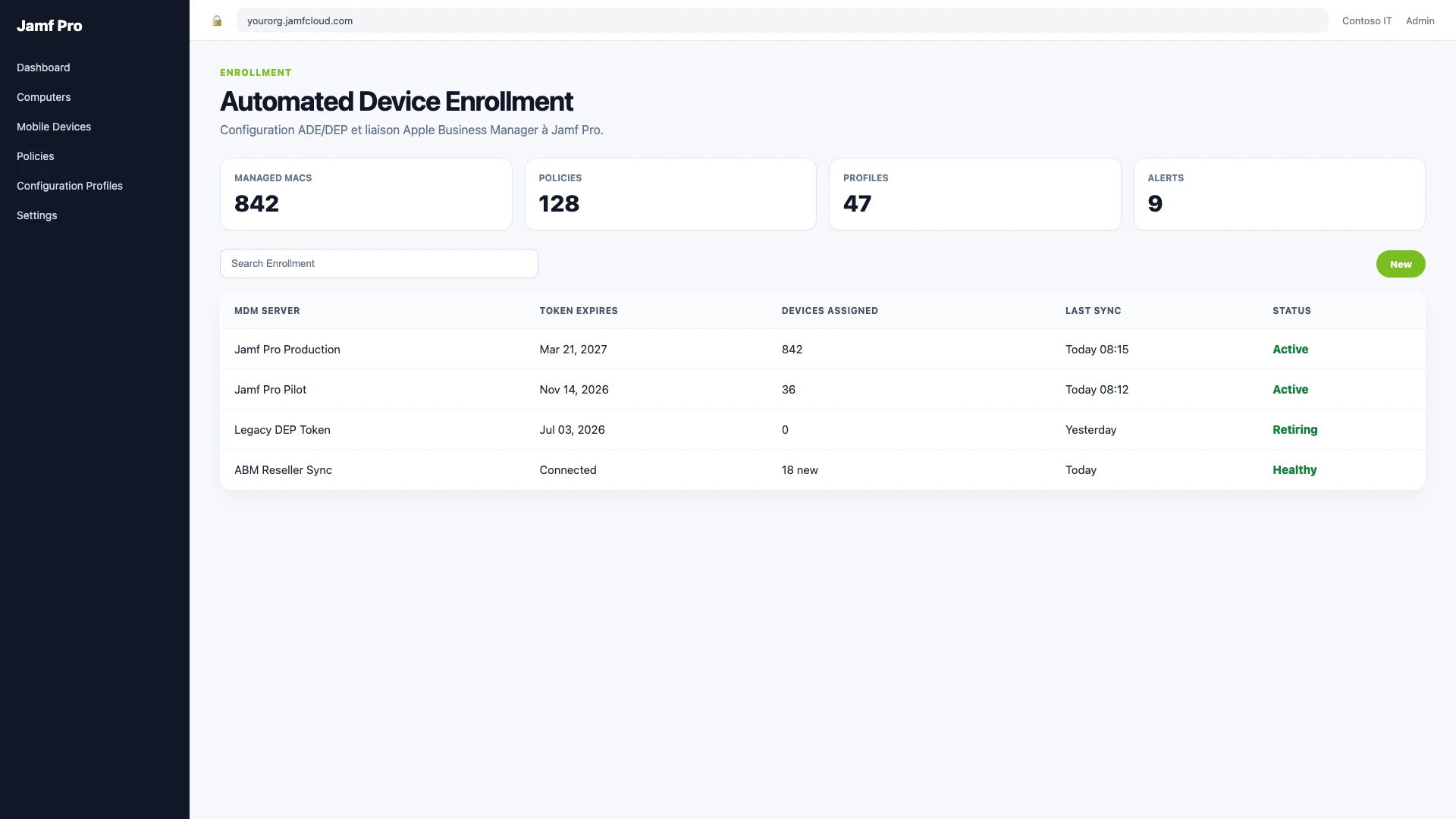Sort by the Status column header

click(1291, 311)
